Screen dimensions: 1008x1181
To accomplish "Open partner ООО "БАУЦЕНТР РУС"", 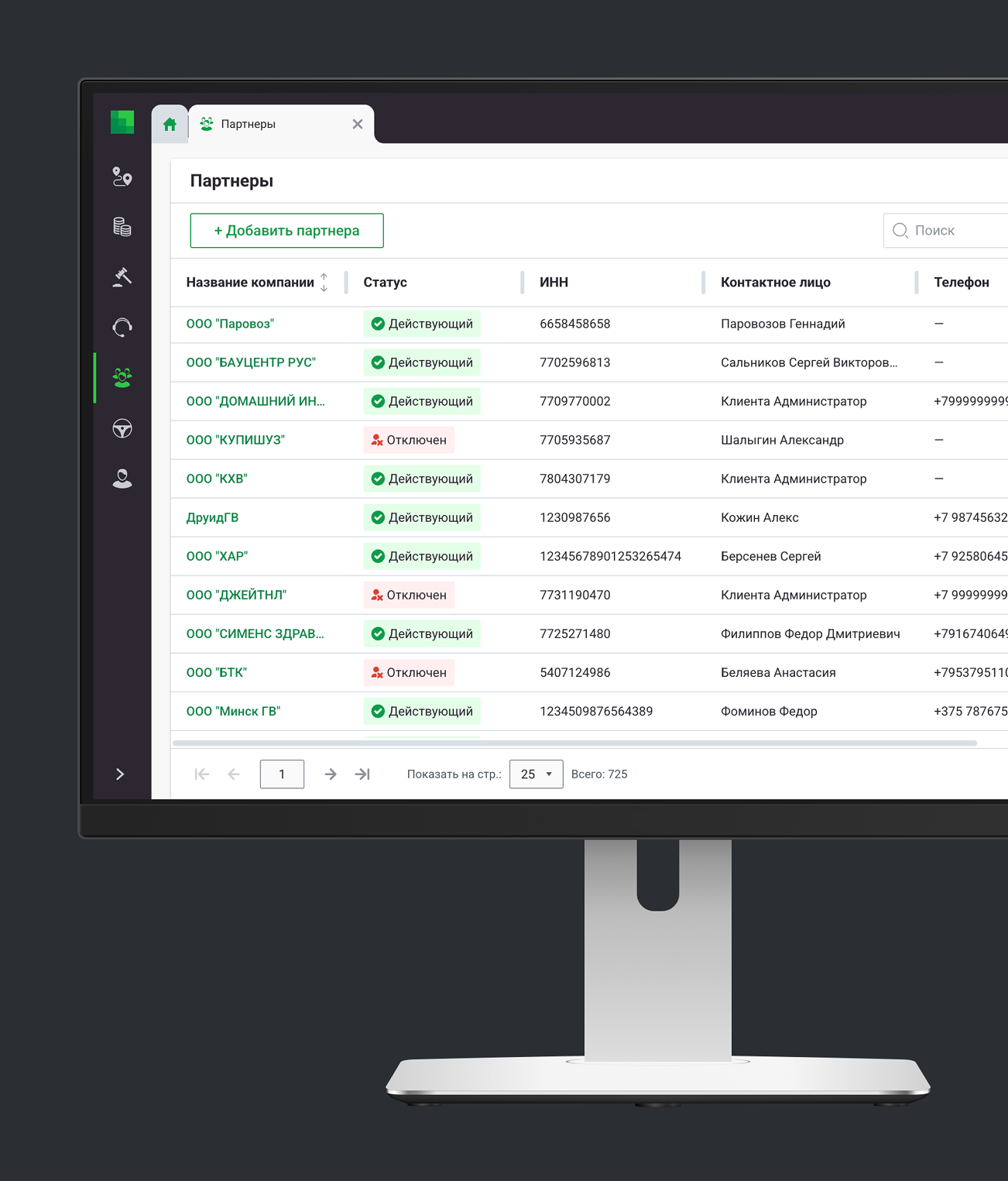I will point(251,362).
